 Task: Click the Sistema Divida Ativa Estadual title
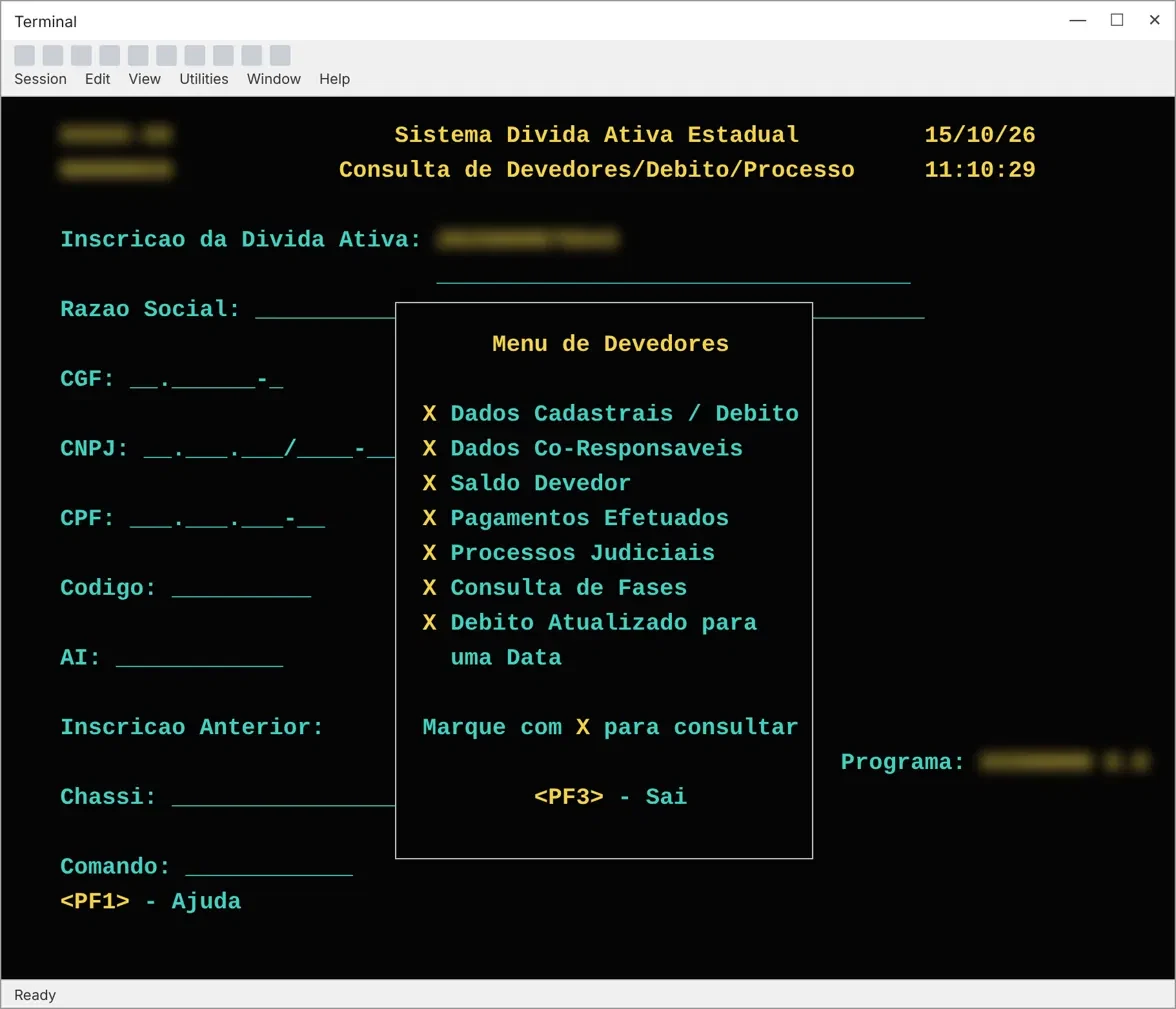597,134
